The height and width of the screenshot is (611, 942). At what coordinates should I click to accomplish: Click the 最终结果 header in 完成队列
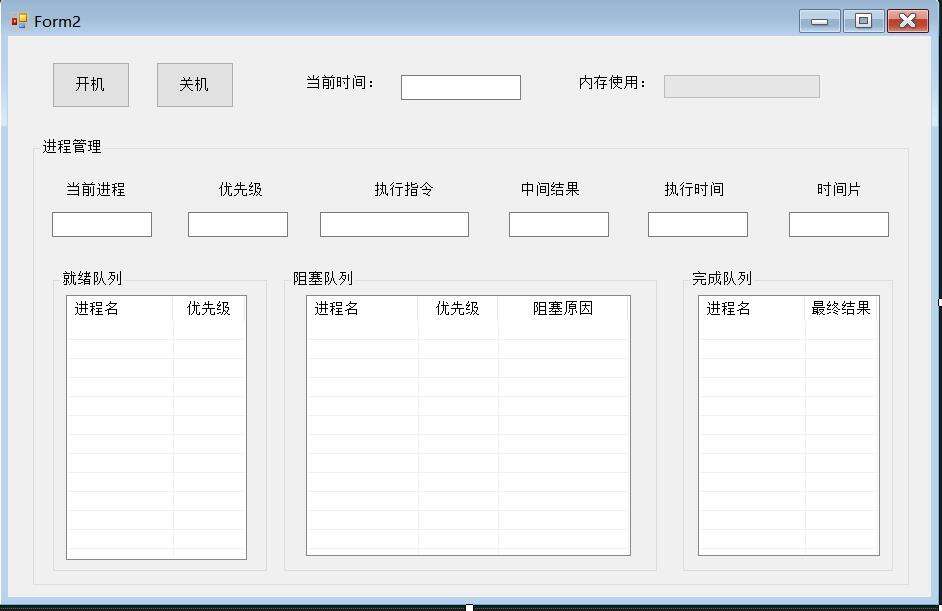[843, 309]
